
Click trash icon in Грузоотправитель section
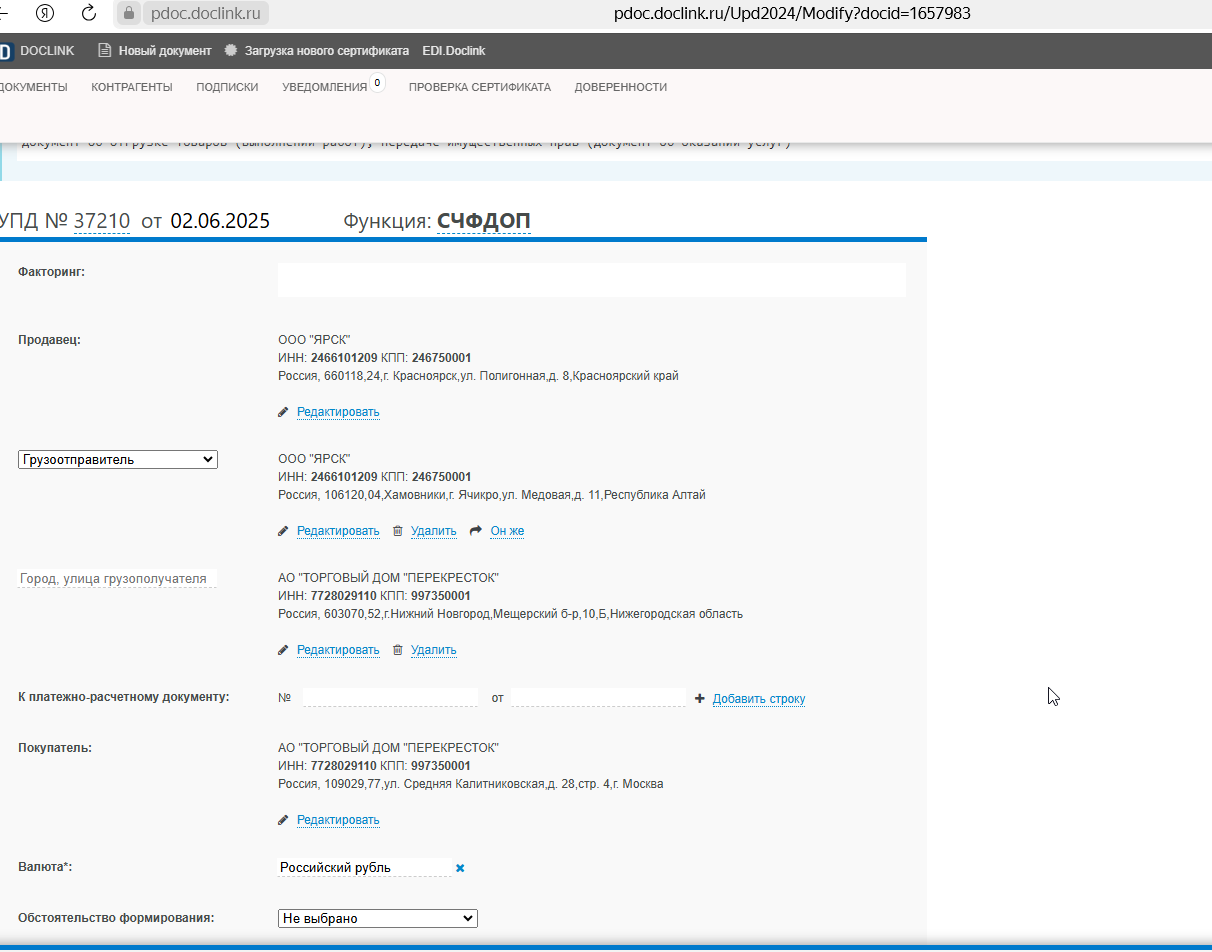[x=397, y=531]
